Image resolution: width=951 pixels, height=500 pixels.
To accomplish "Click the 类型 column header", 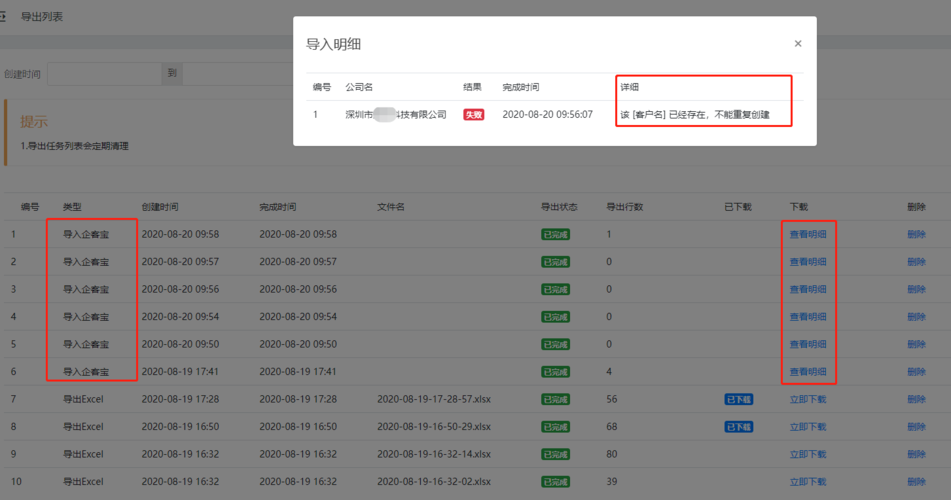I will [x=72, y=207].
